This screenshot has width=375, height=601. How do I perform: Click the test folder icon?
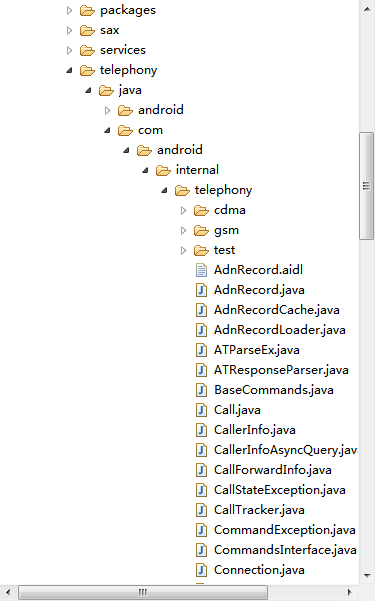pos(201,251)
